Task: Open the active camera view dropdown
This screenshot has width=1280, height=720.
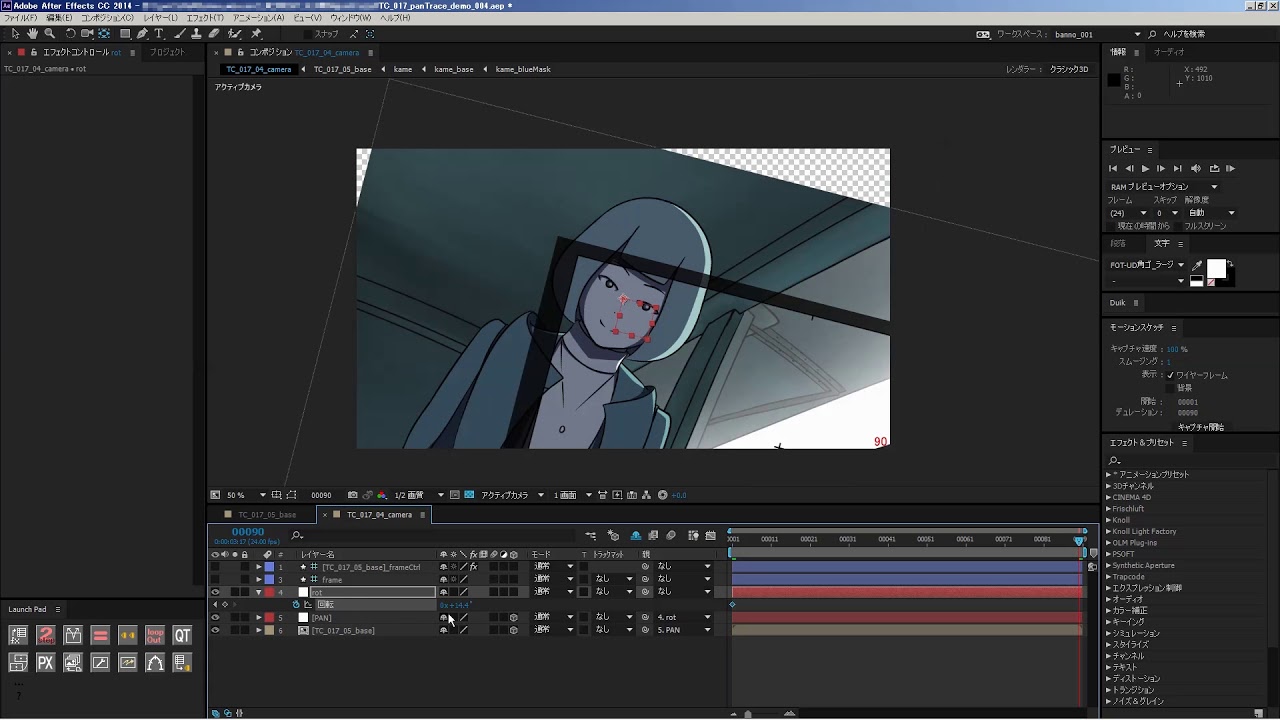Action: tap(513, 495)
